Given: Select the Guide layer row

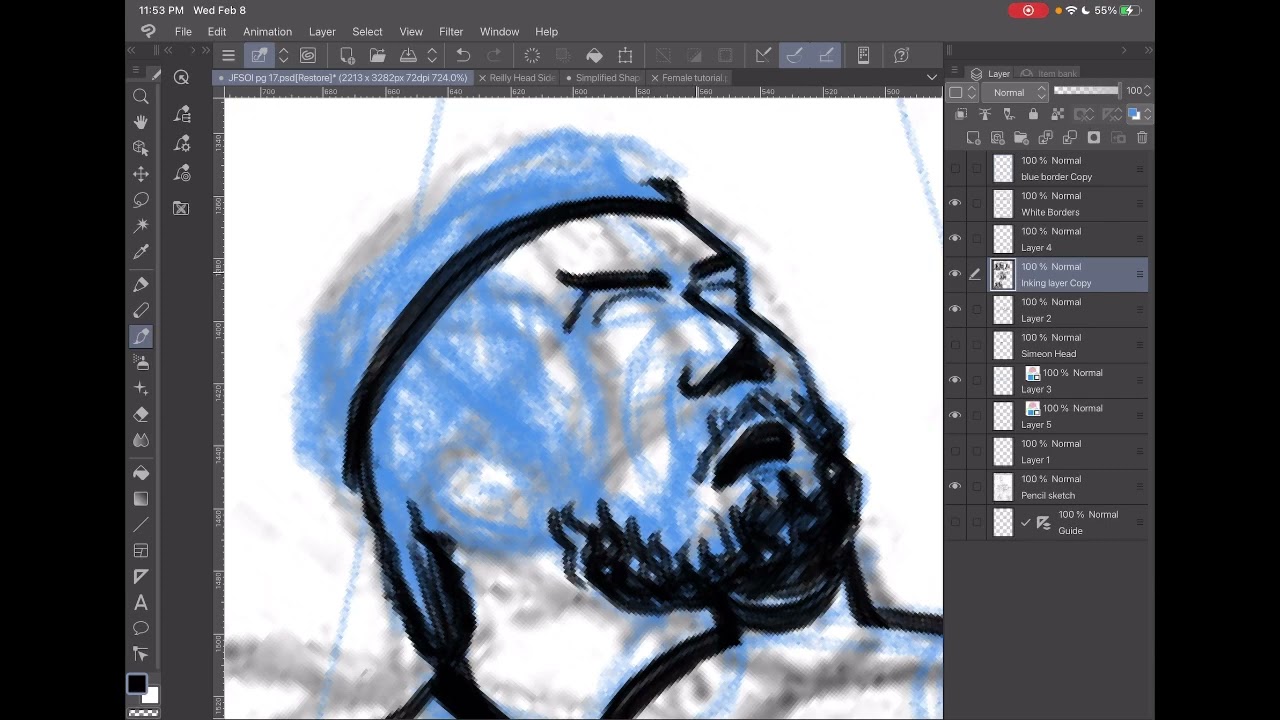Looking at the screenshot, I should point(1047,522).
